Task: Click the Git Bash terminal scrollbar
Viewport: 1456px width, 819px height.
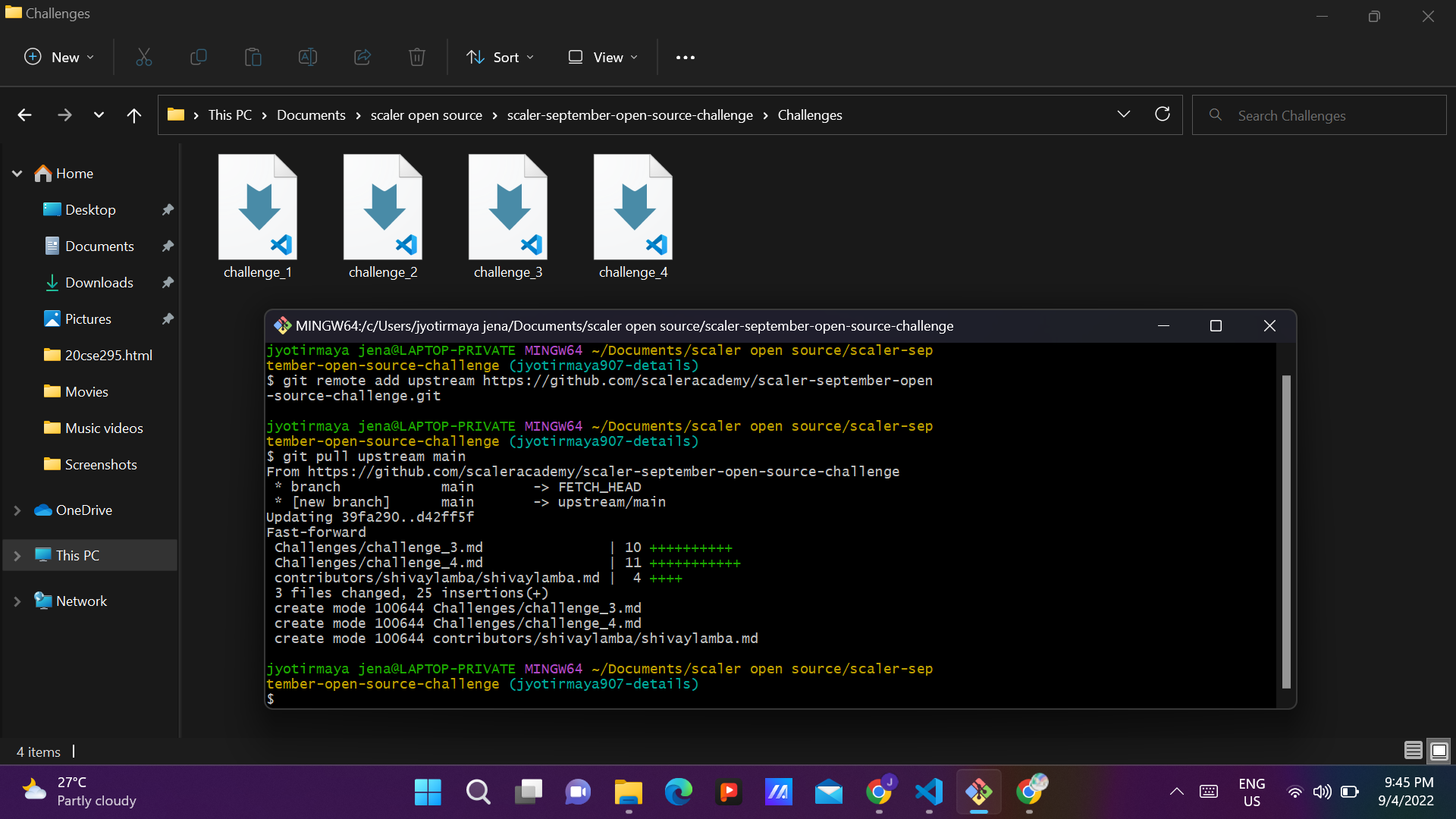Action: coord(1286,531)
